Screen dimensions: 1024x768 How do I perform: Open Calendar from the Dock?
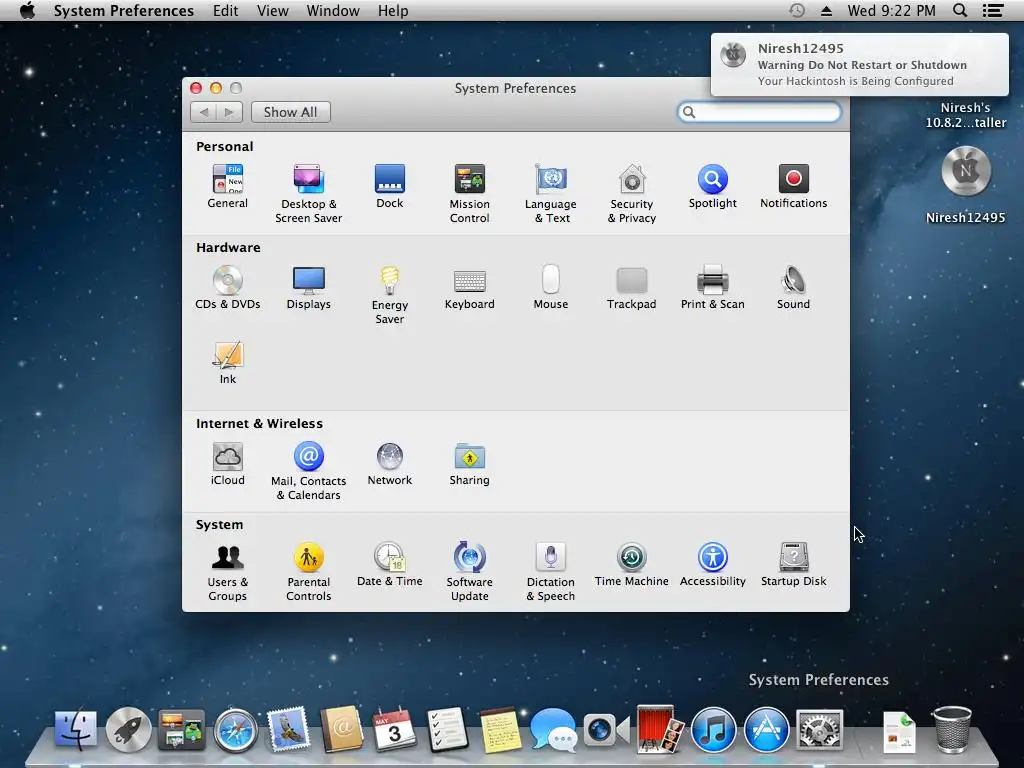tap(394, 729)
